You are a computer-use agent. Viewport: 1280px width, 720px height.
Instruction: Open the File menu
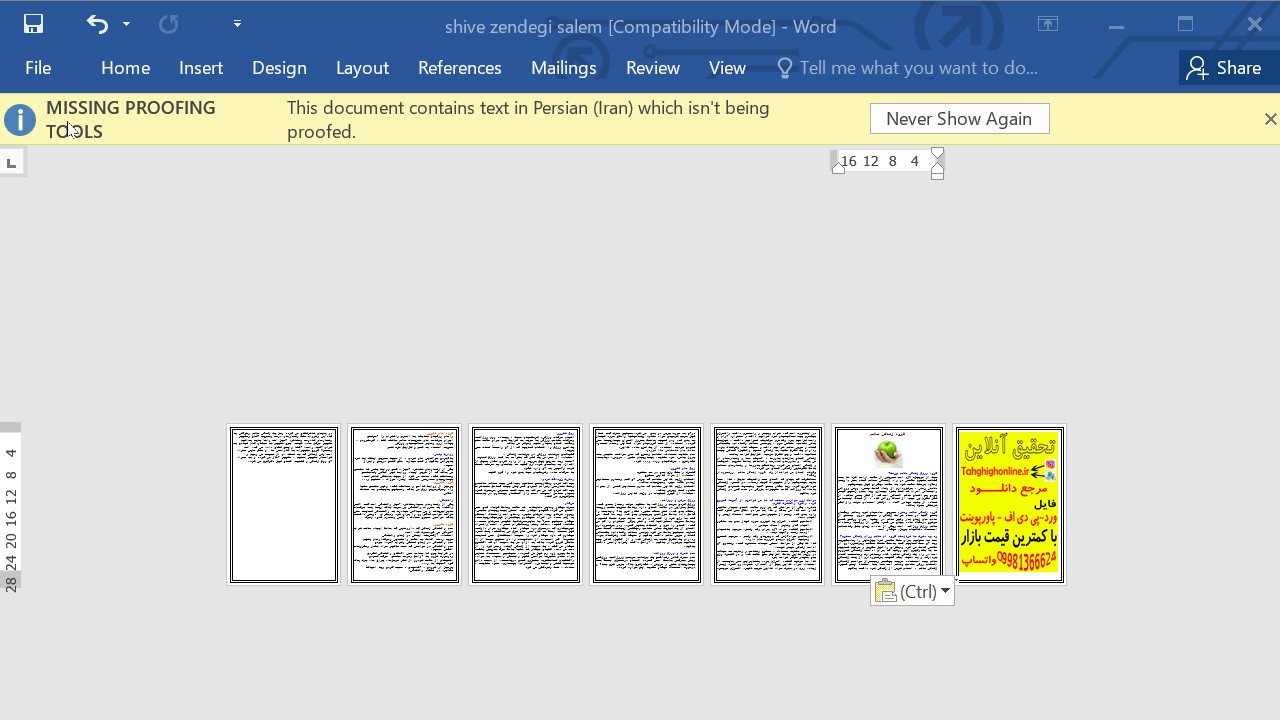coord(38,68)
